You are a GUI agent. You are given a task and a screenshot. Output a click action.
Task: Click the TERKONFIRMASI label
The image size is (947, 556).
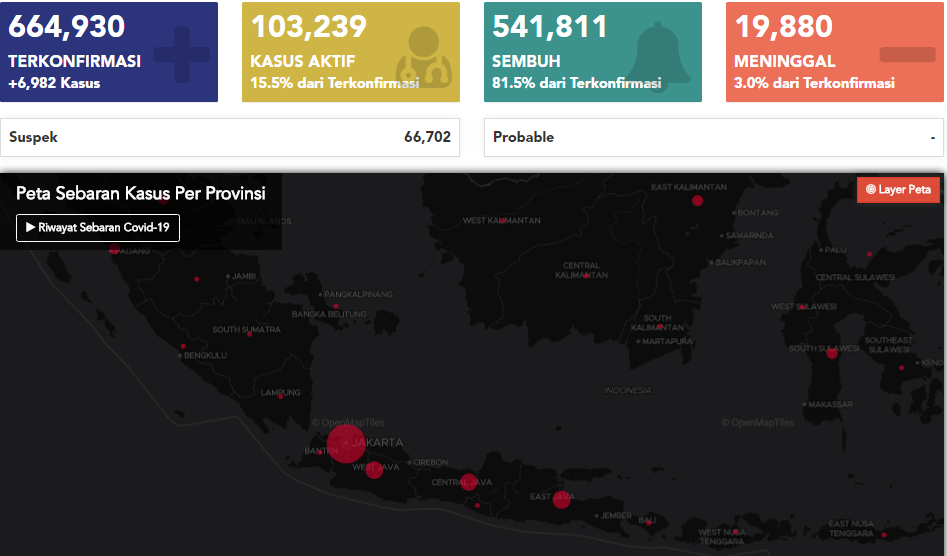pyautogui.click(x=74, y=62)
